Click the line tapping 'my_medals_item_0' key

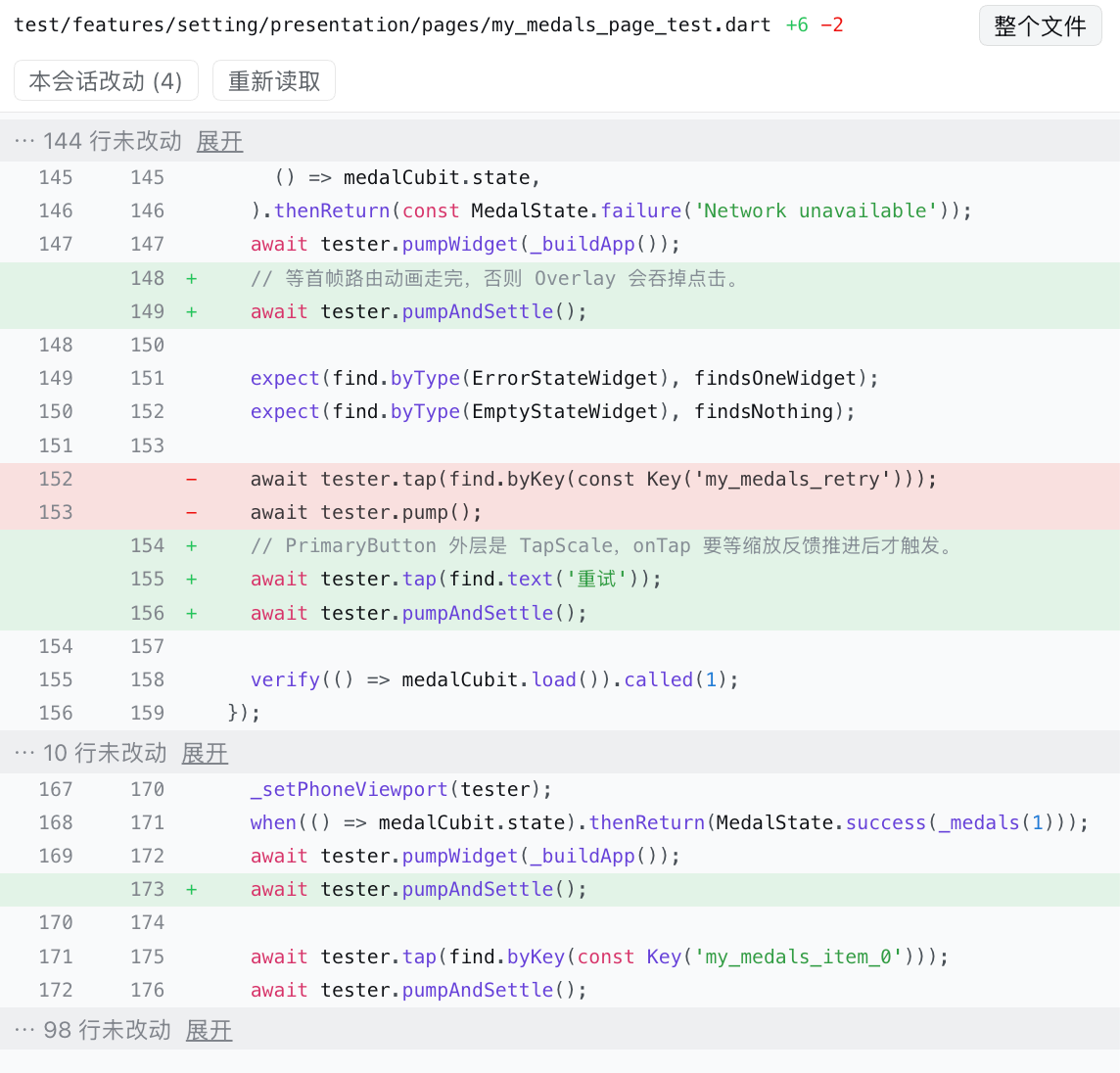tap(560, 956)
